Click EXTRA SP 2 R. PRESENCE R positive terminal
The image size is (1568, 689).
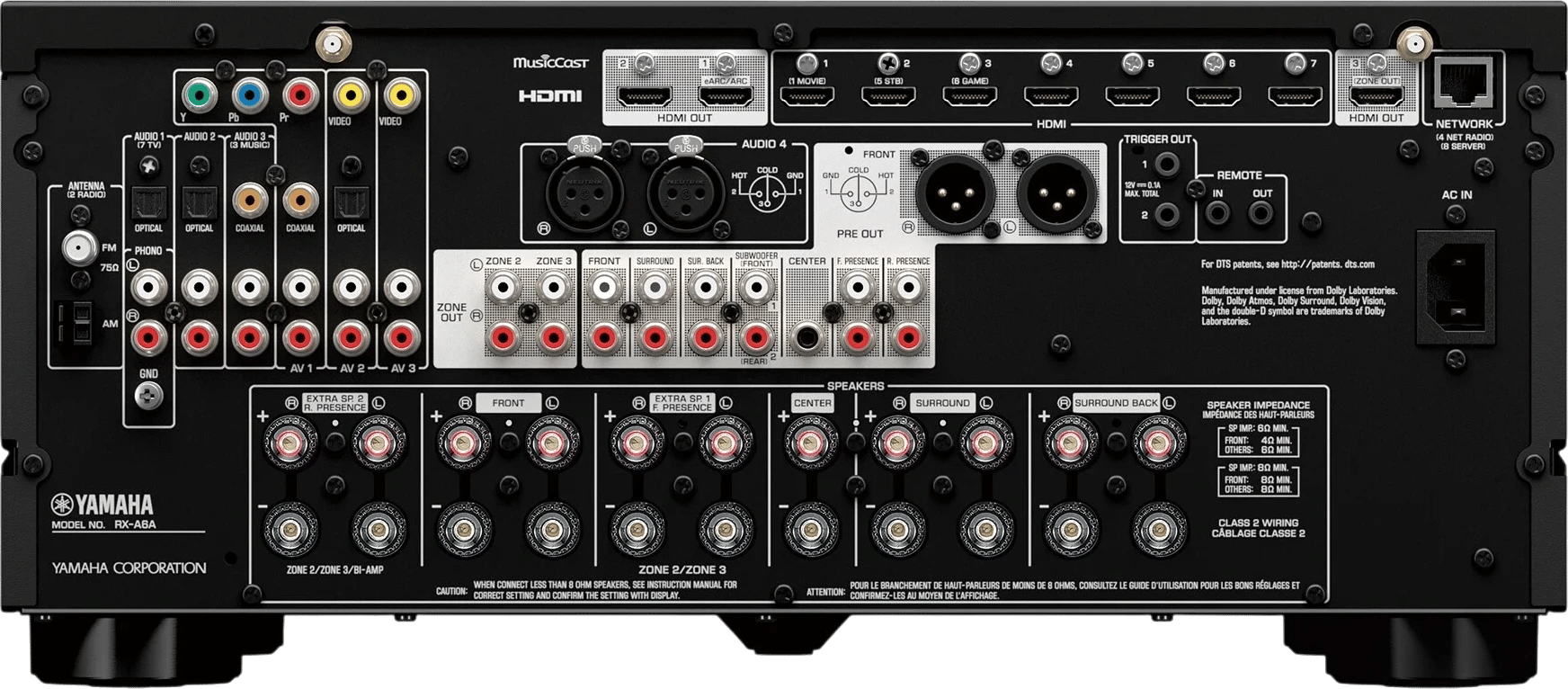coord(290,444)
